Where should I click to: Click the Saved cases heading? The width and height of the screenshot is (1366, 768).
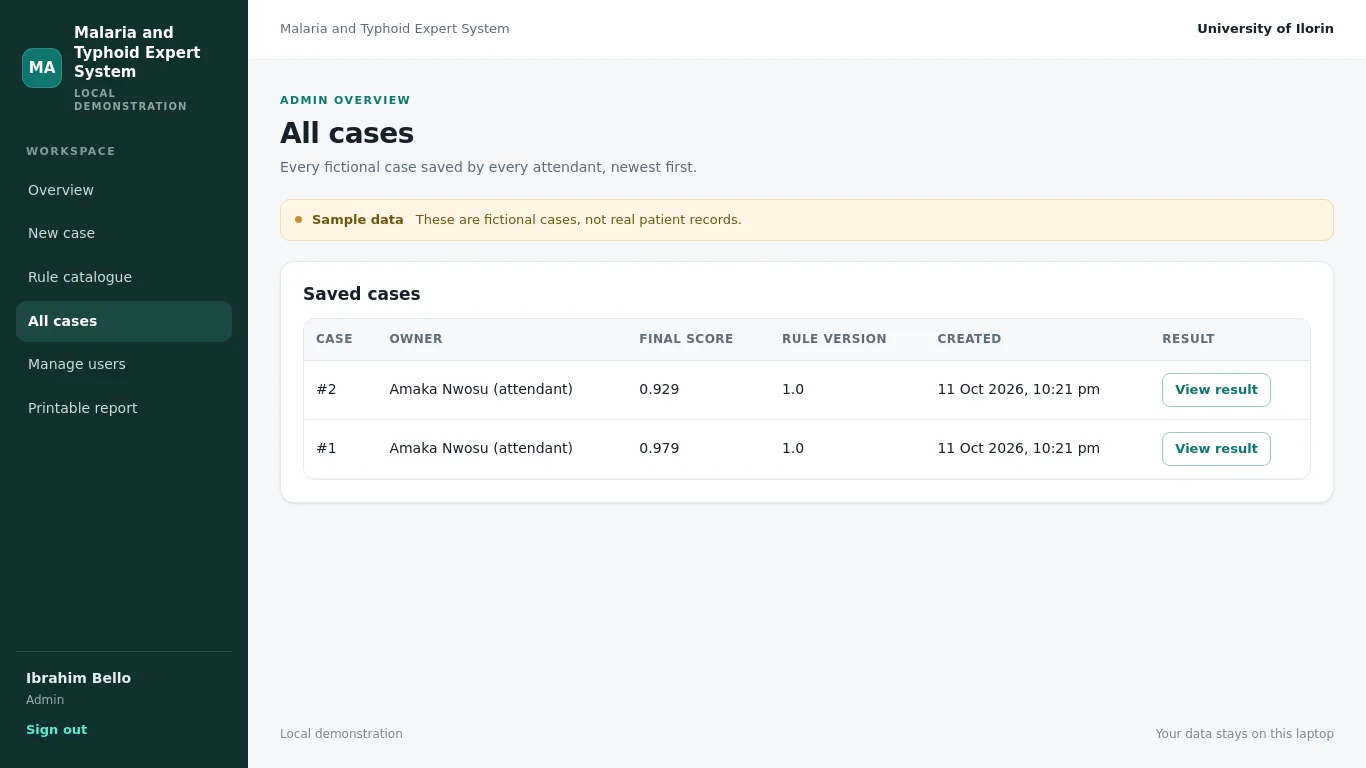tap(362, 294)
